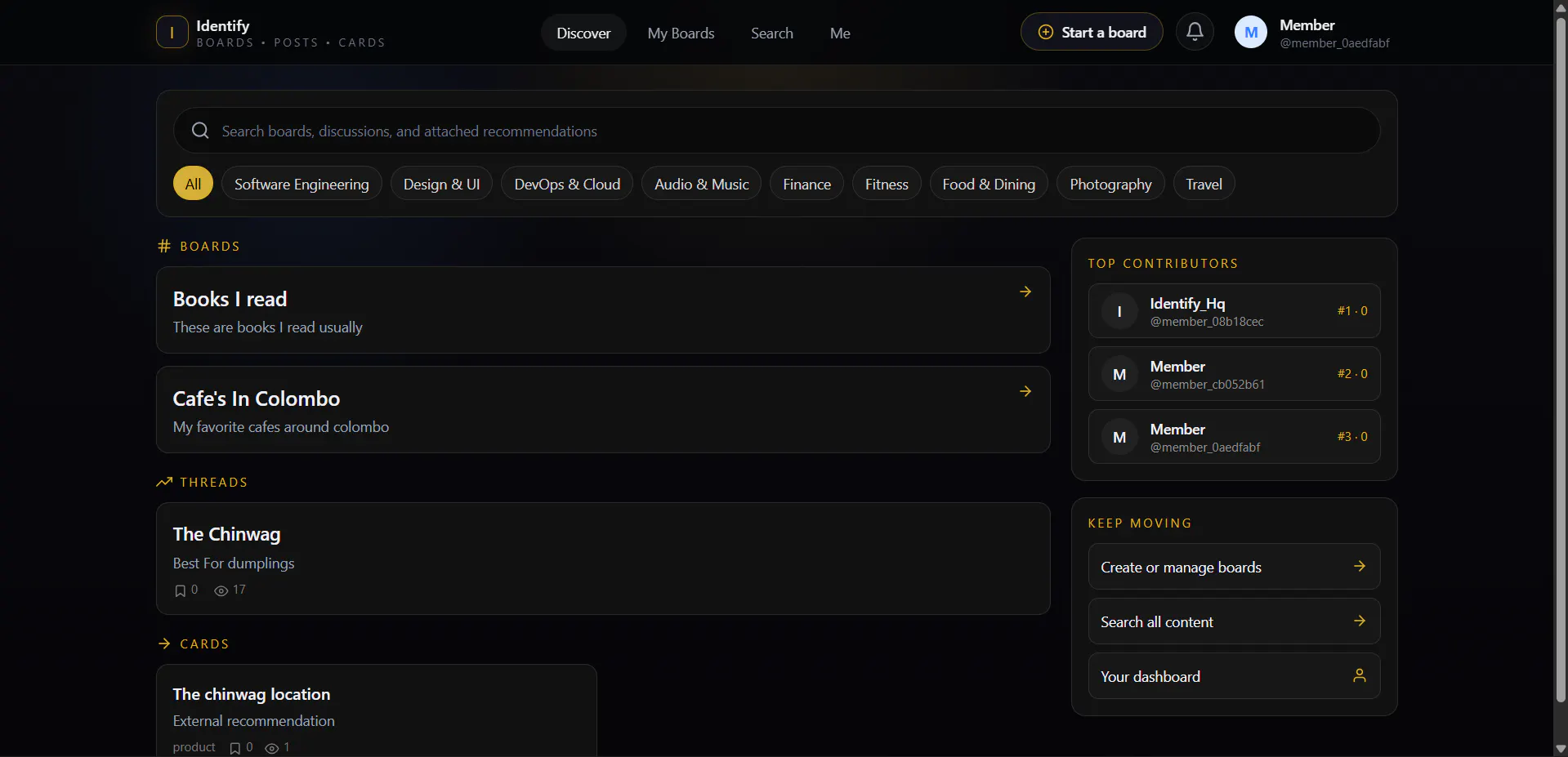Click the #3 · 0 rank badge

pos(1352,437)
